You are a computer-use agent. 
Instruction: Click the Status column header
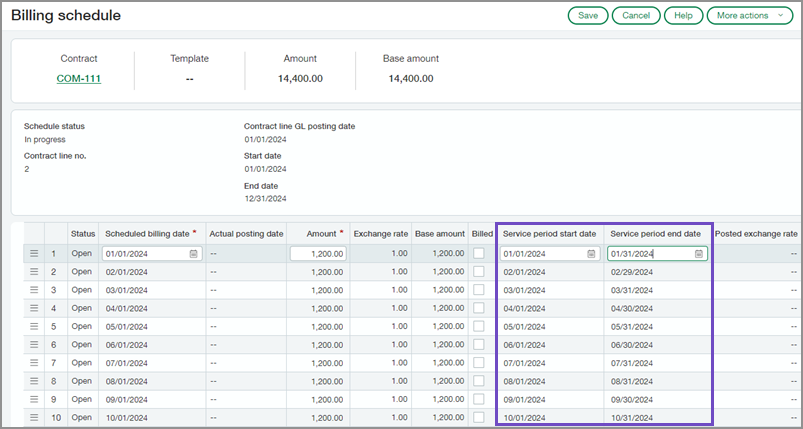tap(83, 233)
